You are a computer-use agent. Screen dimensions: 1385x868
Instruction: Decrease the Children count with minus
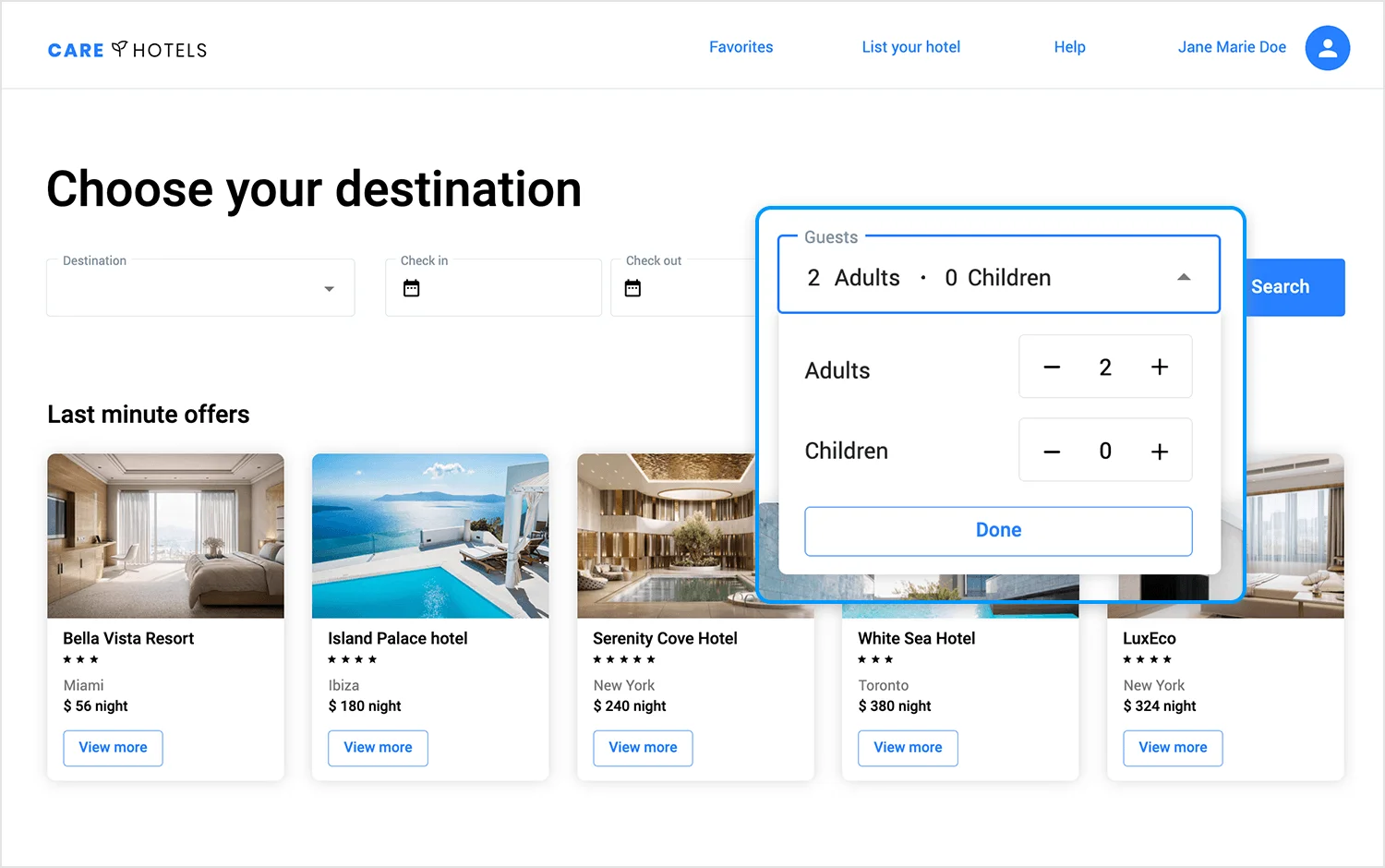1052,452
